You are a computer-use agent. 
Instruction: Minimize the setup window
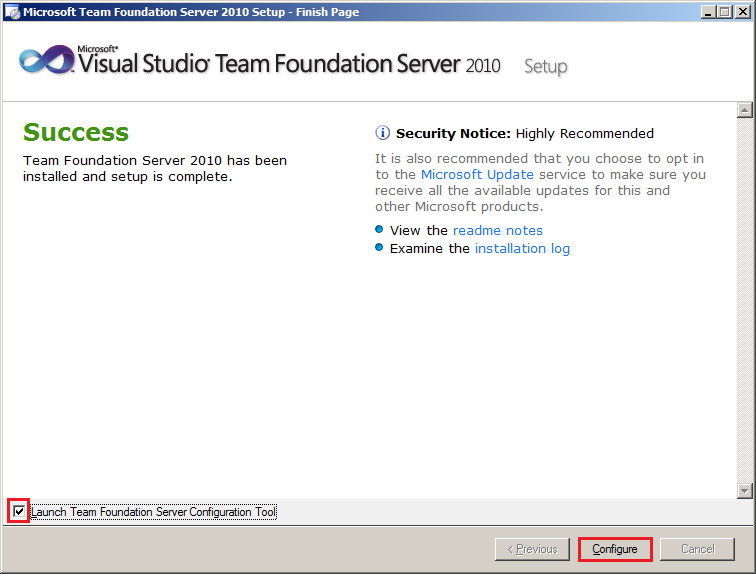(707, 12)
